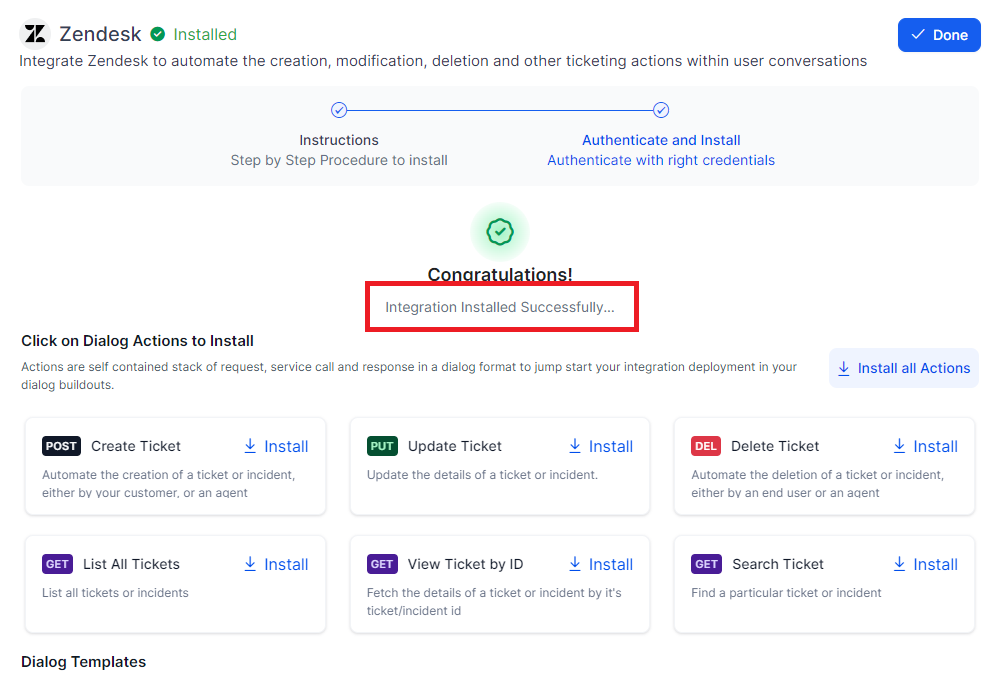Install the Delete Ticket action
Viewport: 994px width, 679px height.
point(925,446)
